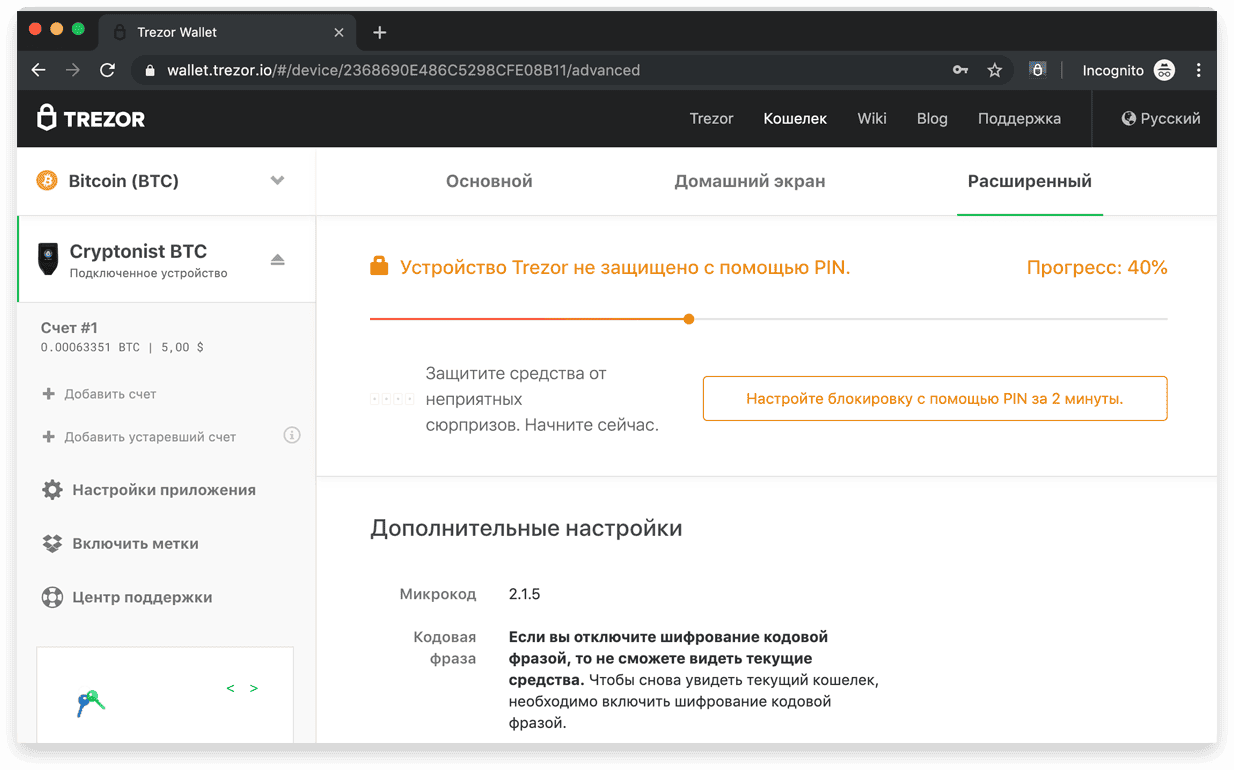This screenshot has width=1234, height=770.
Task: Select the Расширенный tab
Action: click(x=1030, y=181)
